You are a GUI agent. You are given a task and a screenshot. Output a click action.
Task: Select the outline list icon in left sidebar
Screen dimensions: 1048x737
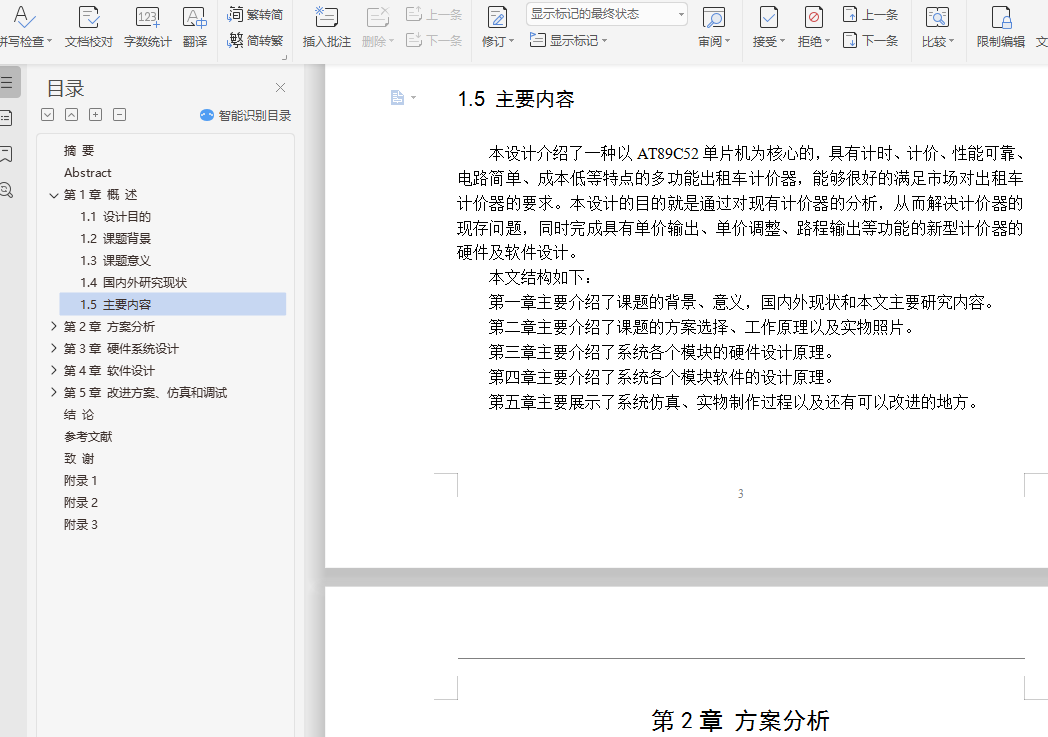click(x=7, y=82)
